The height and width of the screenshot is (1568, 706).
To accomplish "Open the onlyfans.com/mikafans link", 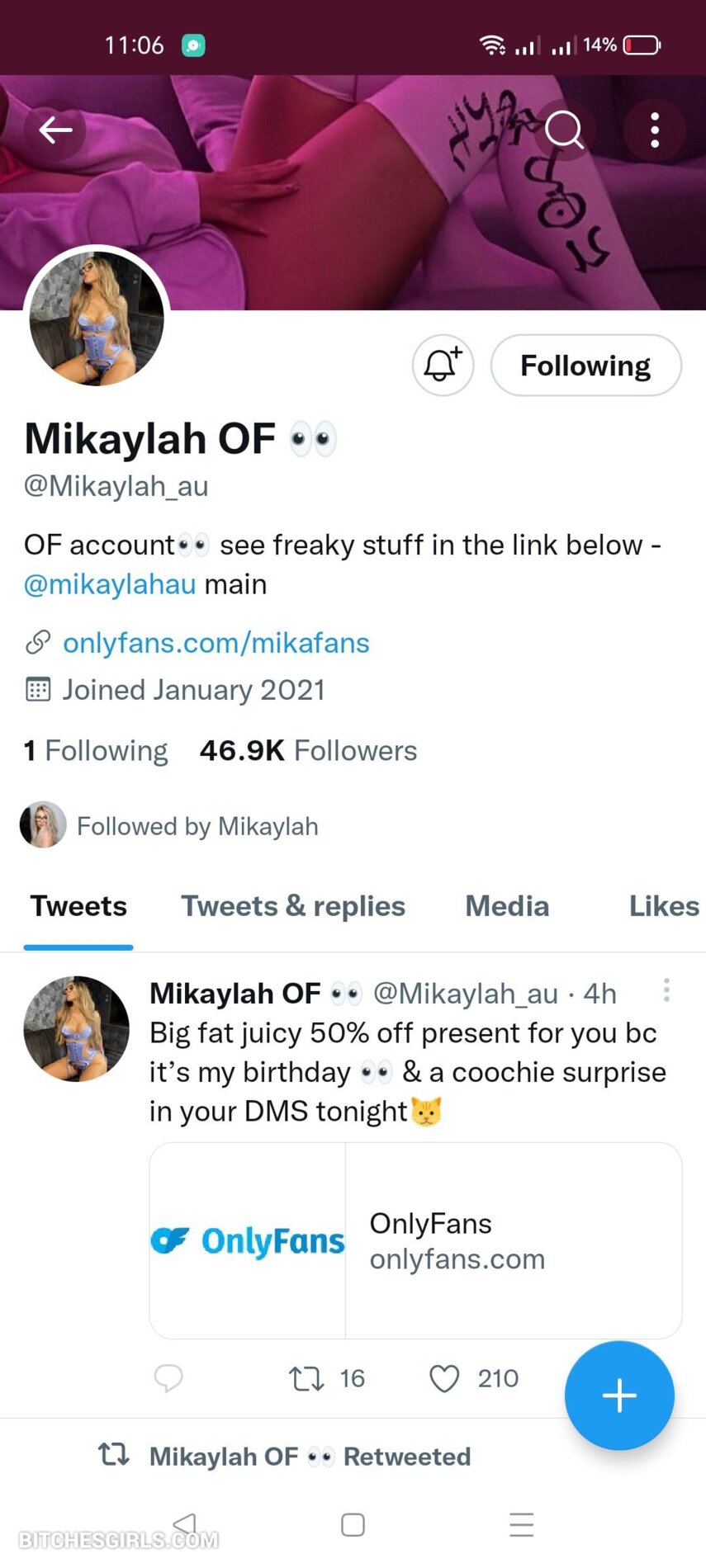I will [216, 643].
